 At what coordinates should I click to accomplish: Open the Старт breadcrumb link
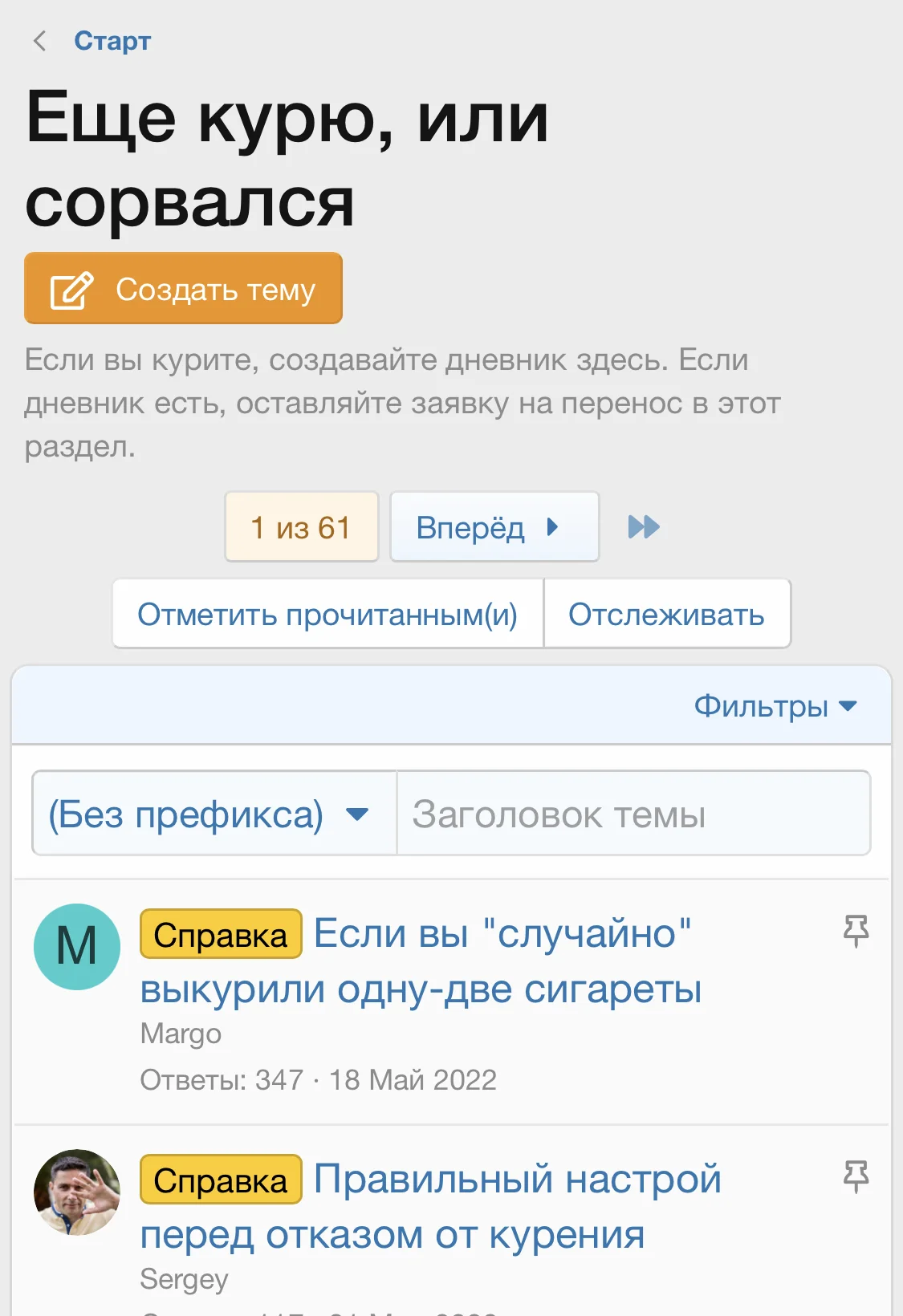click(112, 41)
